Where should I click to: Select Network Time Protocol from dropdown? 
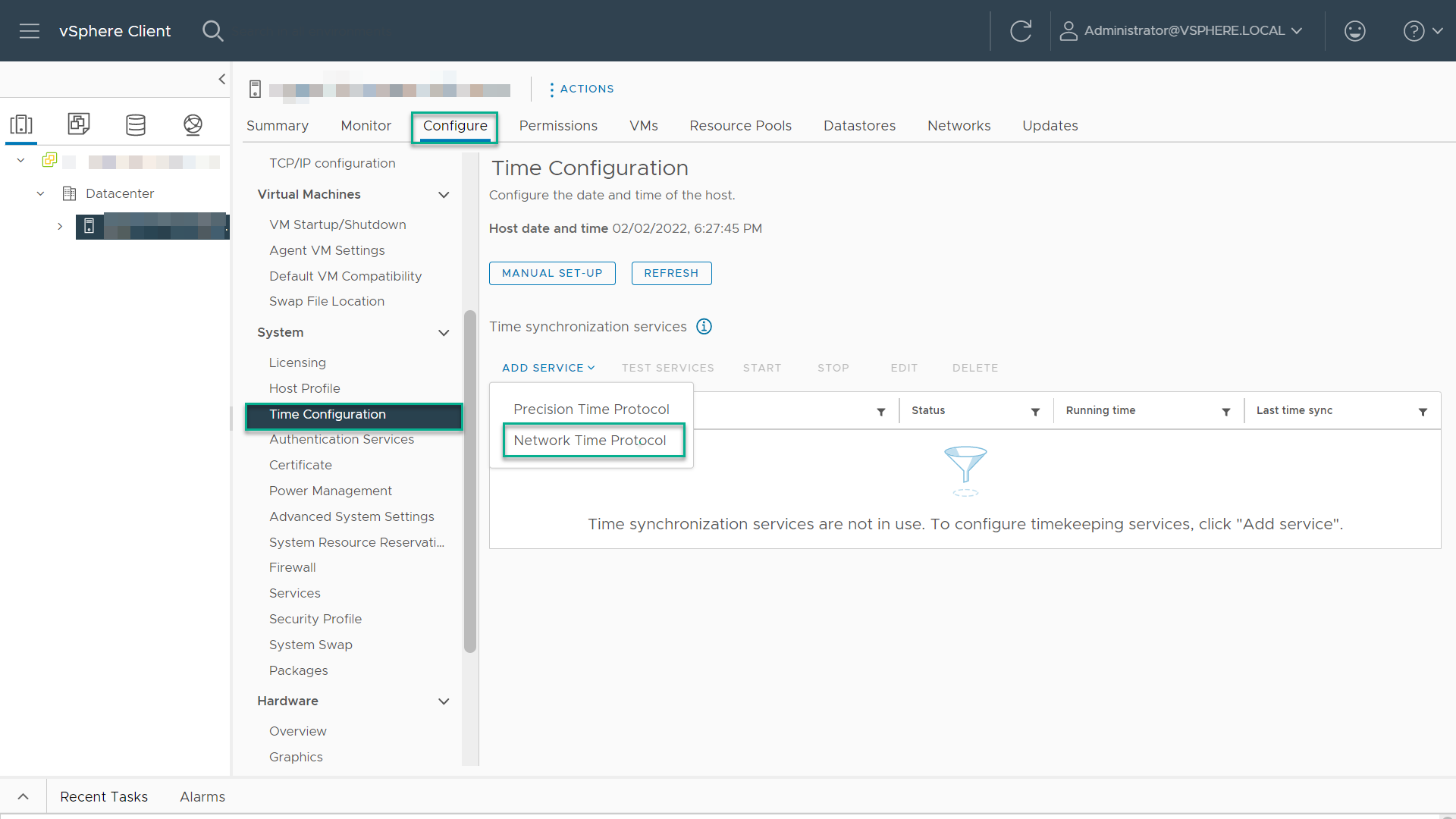[x=589, y=440]
